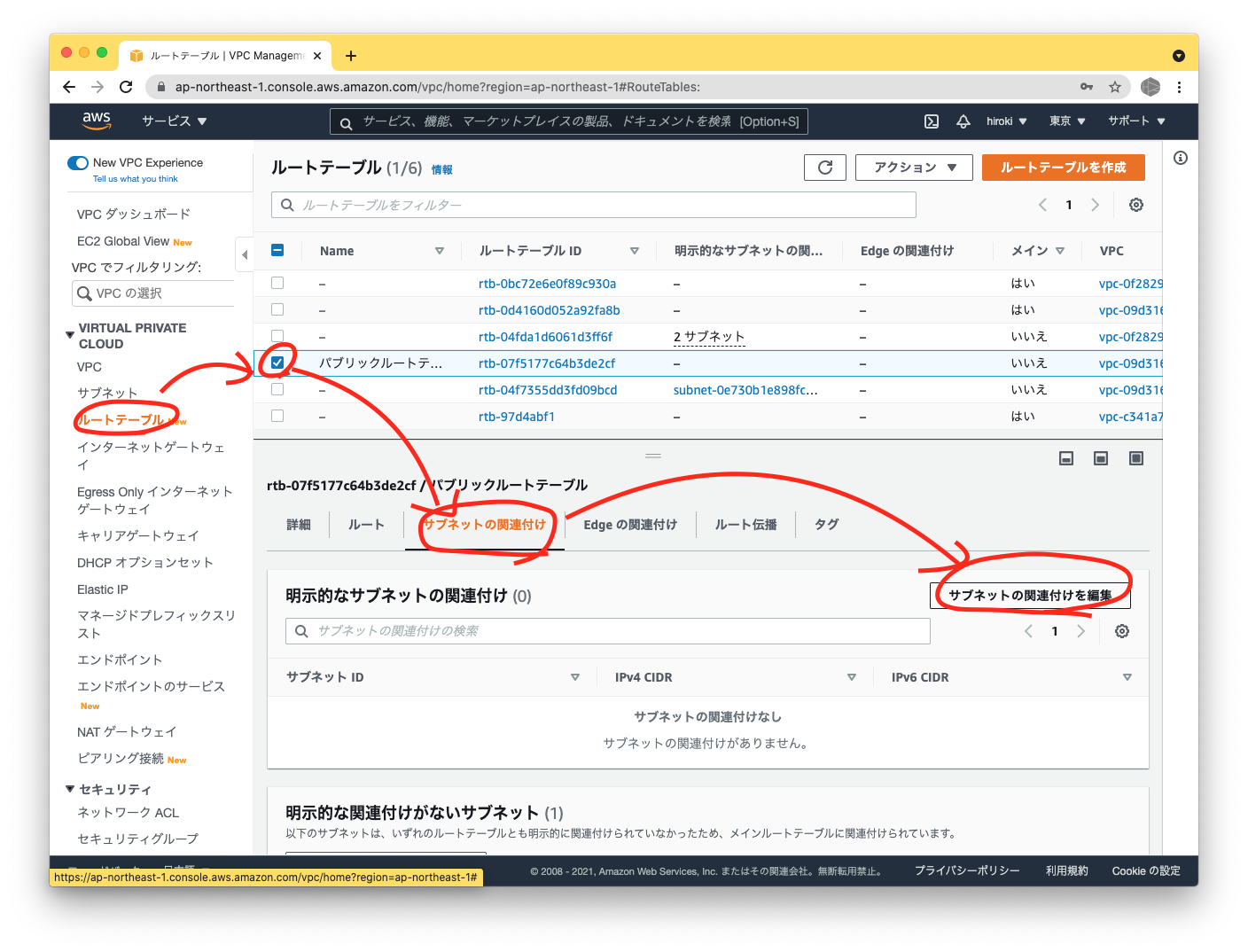
Task: Switch to the ルート tab
Action: coord(365,524)
